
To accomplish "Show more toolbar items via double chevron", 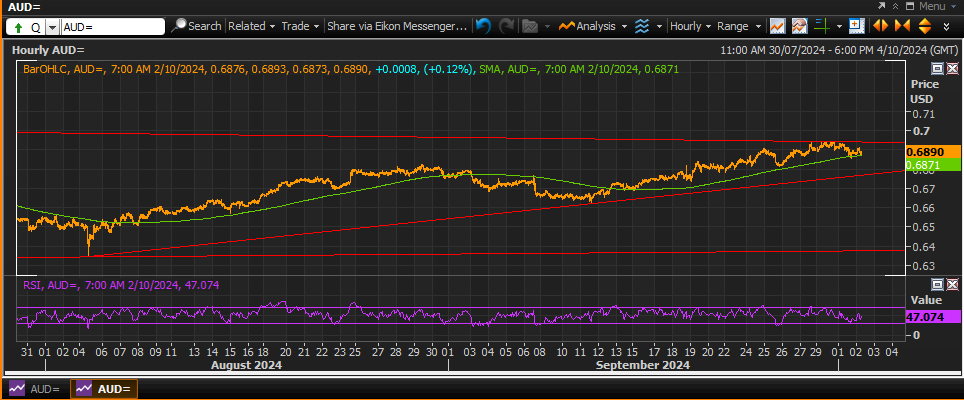I will tap(946, 26).
